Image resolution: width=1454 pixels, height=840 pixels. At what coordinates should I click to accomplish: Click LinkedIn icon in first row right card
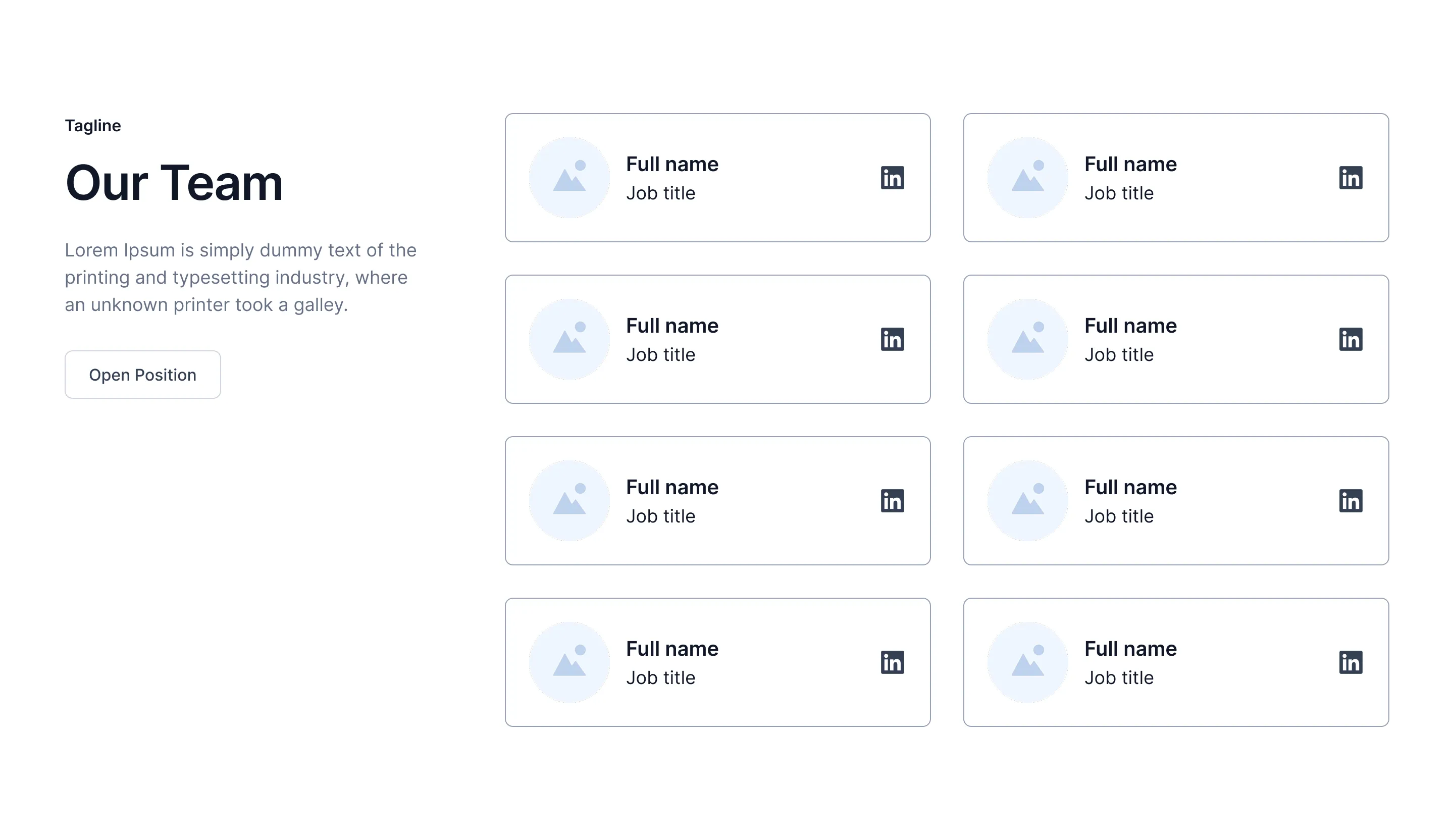(x=1350, y=178)
